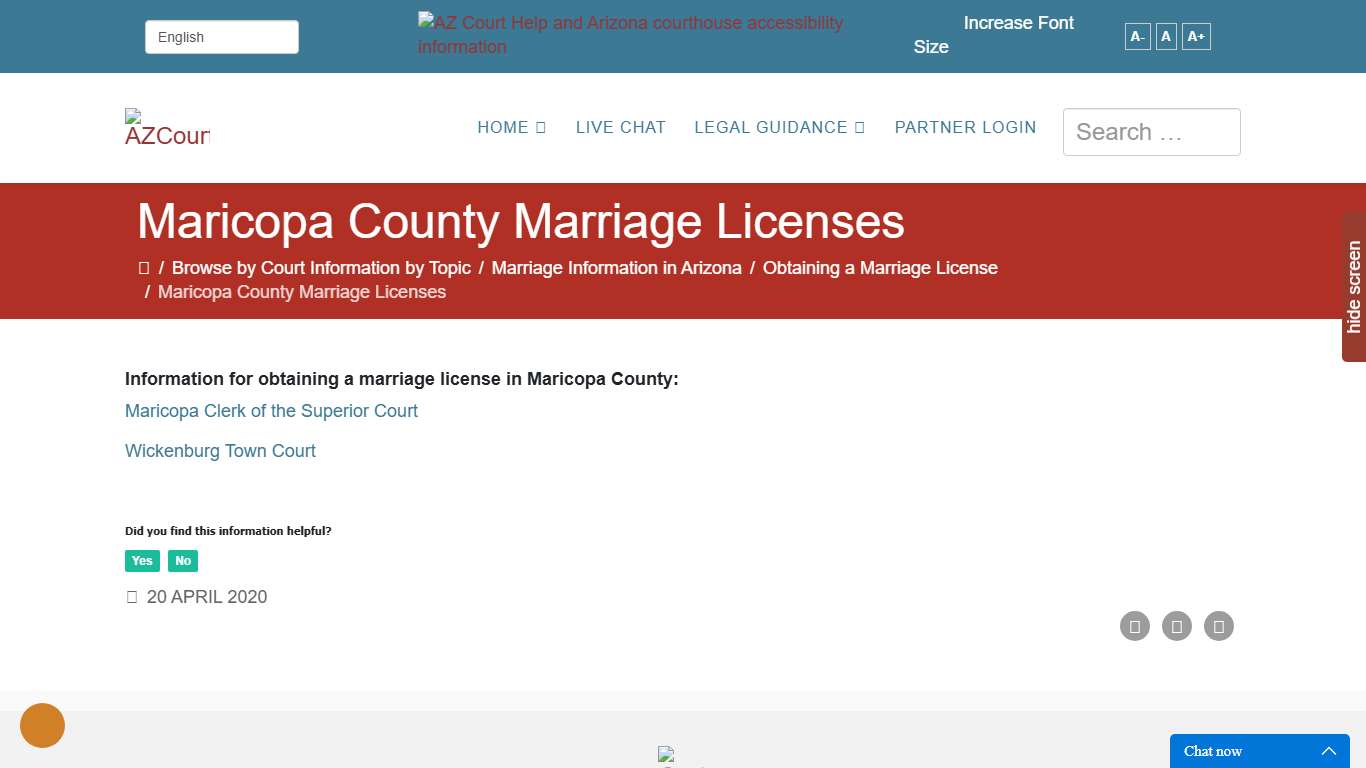Click the AZCourt logo
The width and height of the screenshot is (1366, 768).
tap(166, 128)
